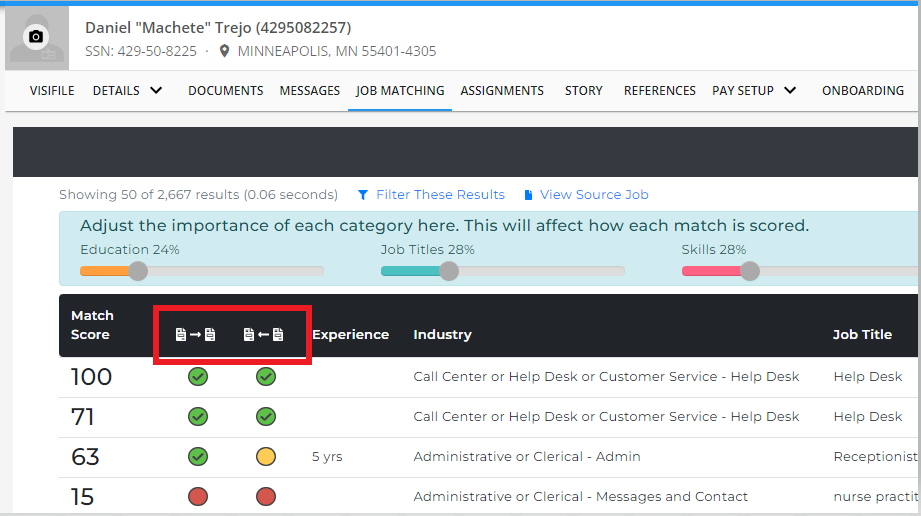This screenshot has height=516, width=921.
Task: Click the document right-arrow match column icon
Action: pyautogui.click(x=196, y=334)
